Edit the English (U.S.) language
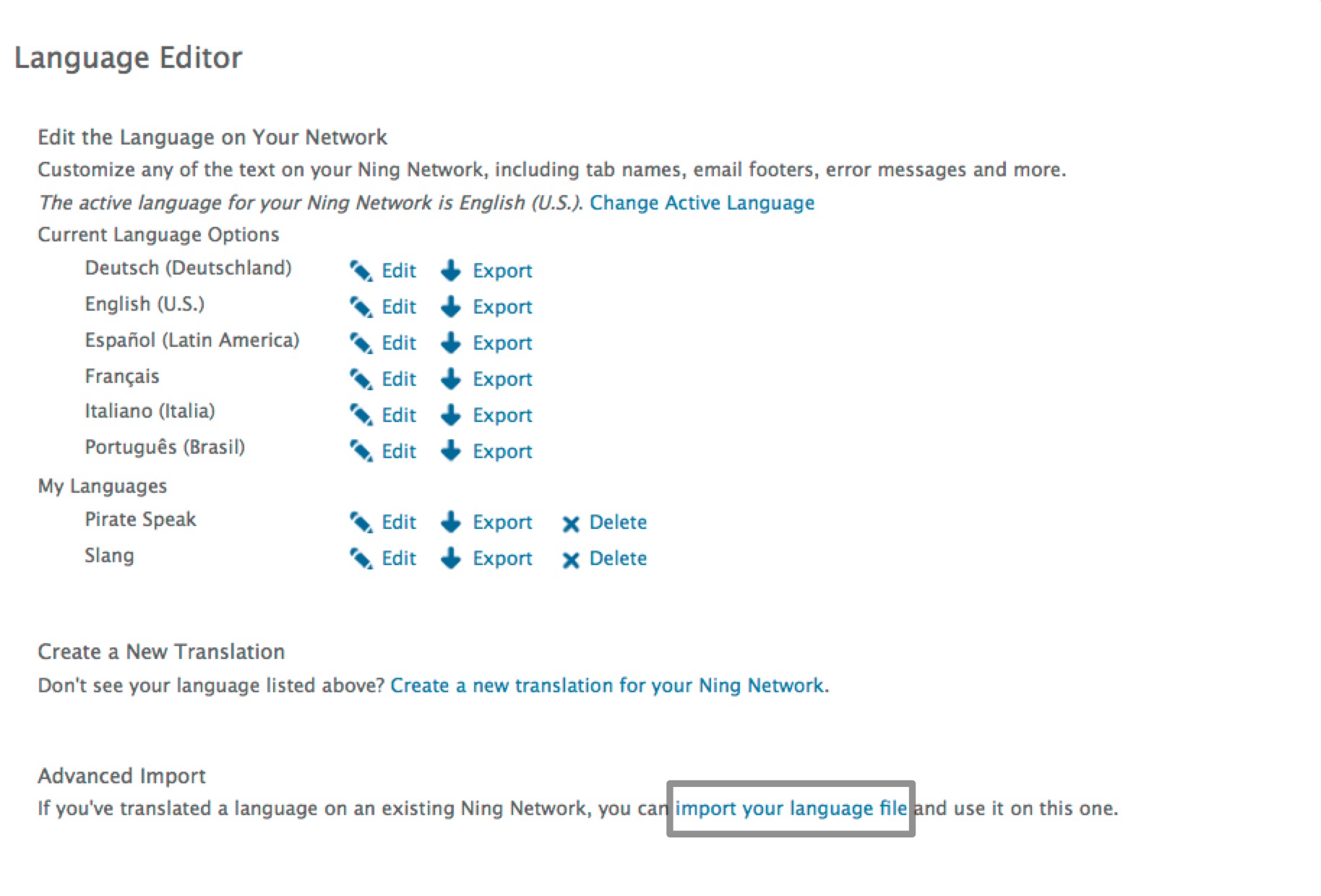Viewport: 1321px width, 896px height. [x=398, y=307]
